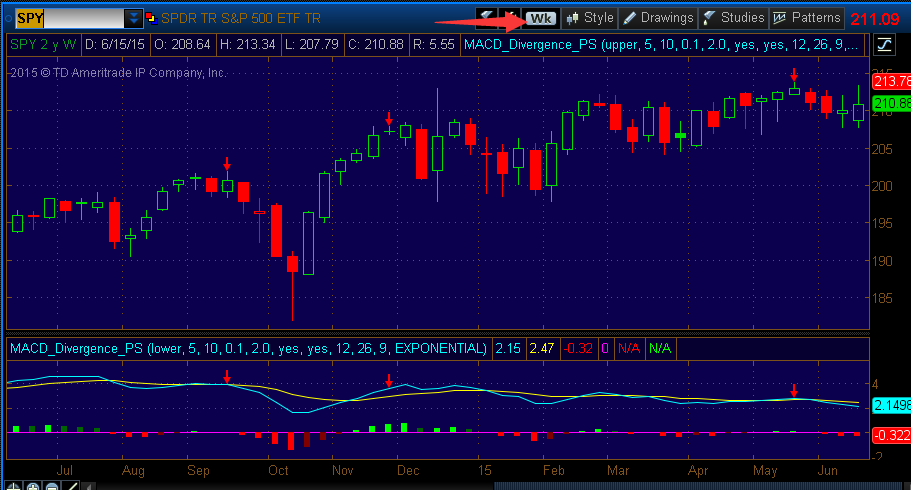Open the Studies menu
911x490 pixels.
click(733, 18)
